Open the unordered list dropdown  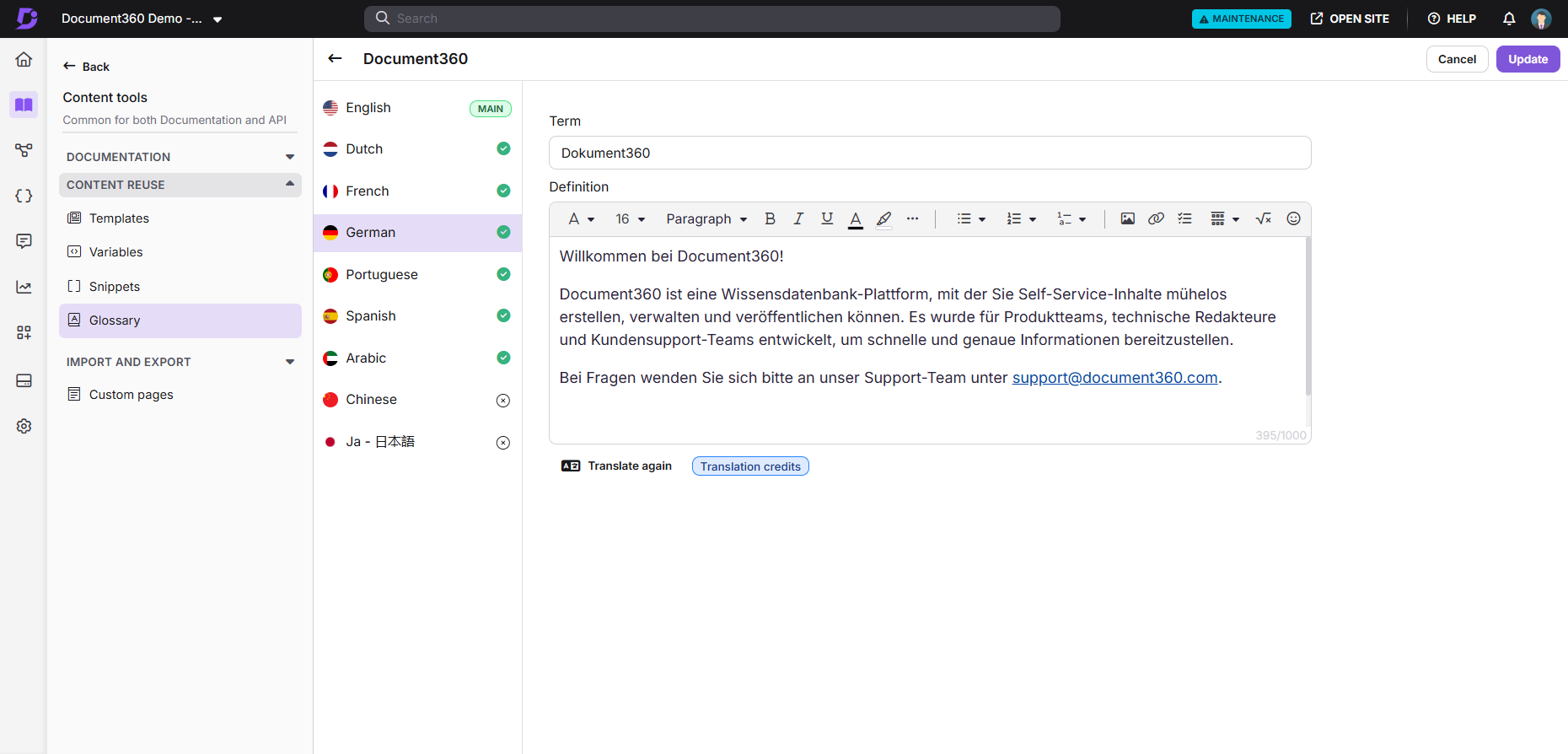click(x=971, y=218)
